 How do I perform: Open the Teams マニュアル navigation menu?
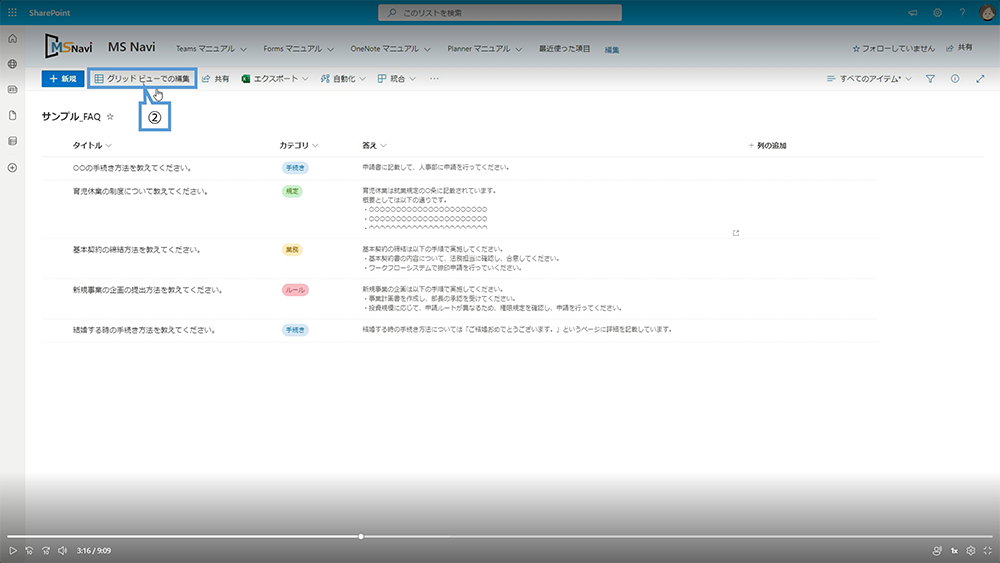click(x=211, y=48)
